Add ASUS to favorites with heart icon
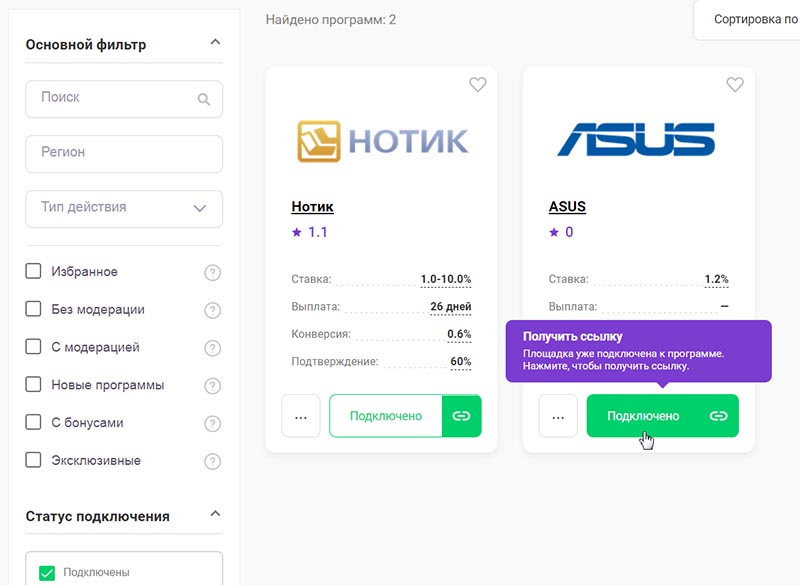 pyautogui.click(x=735, y=84)
